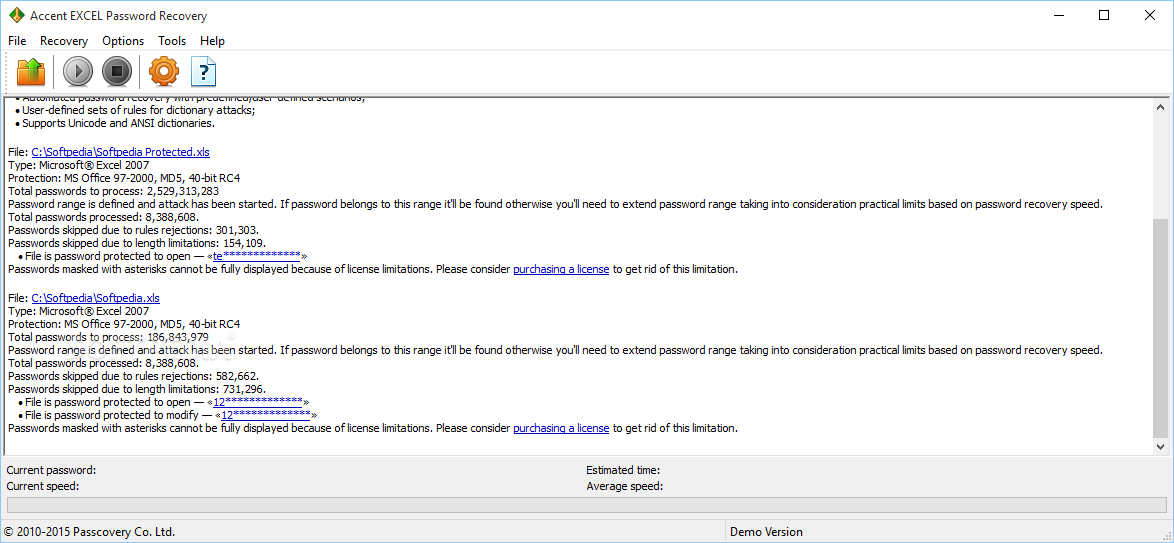Open help via the question mark document icon
Screen dimensions: 1174x543
point(204,72)
